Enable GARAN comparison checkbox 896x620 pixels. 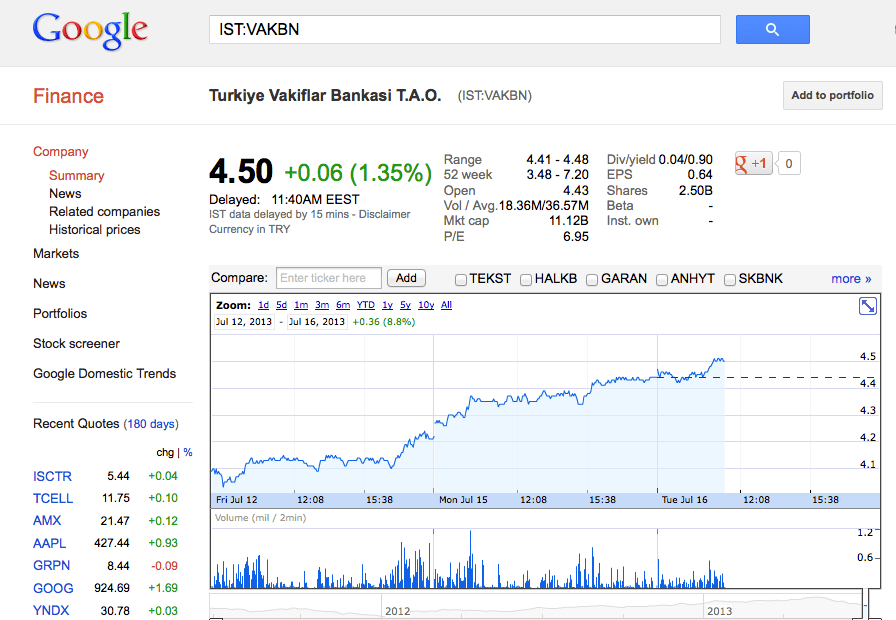click(x=592, y=279)
